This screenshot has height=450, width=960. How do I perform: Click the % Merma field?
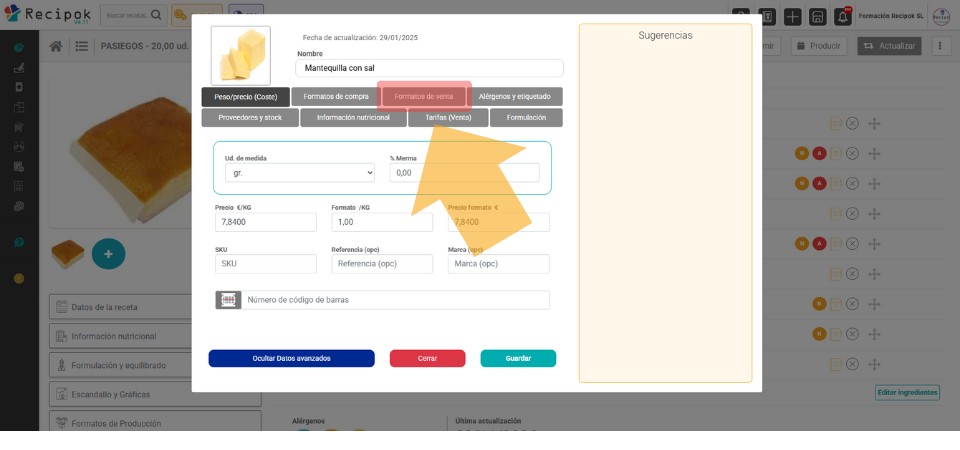465,173
